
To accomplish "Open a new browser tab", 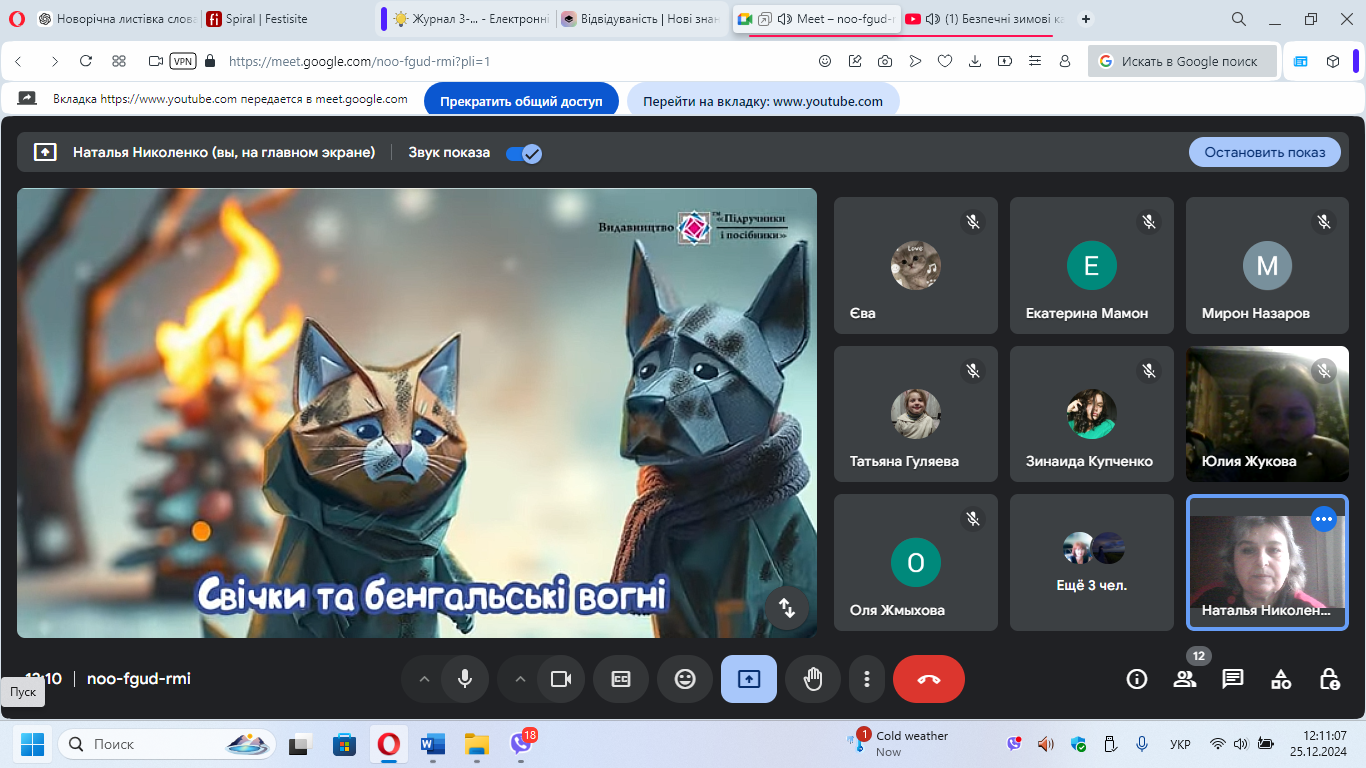I will 1086,19.
